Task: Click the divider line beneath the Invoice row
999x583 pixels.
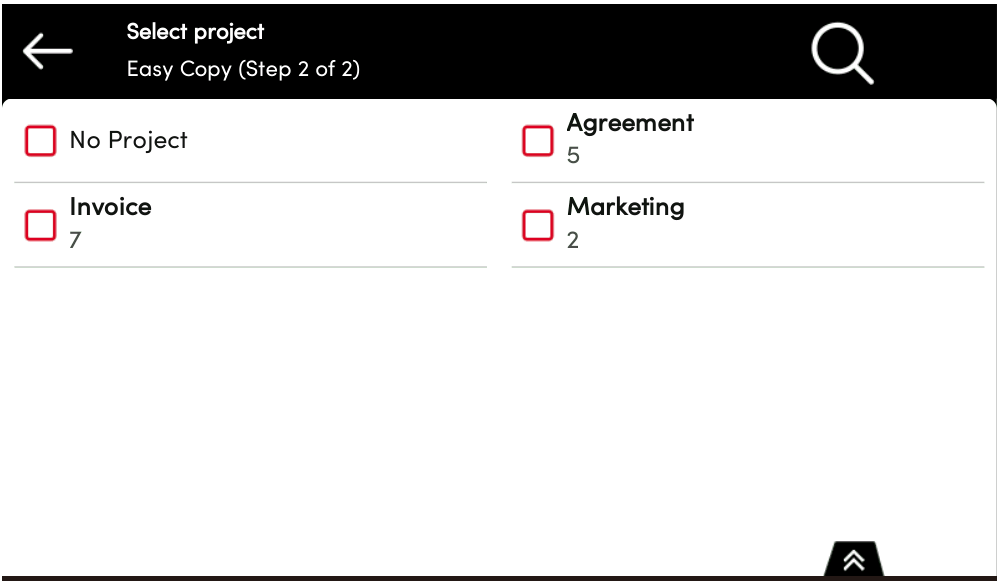Action: 250,267
